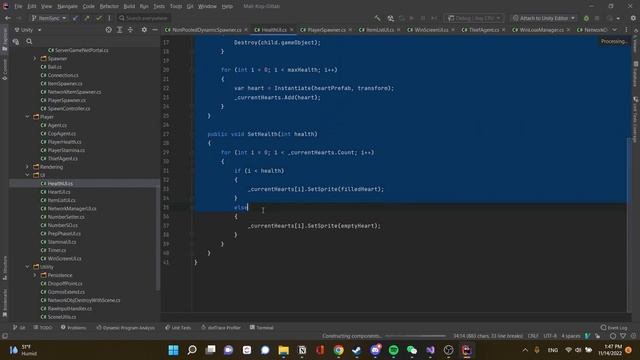Click the Unity refresh icon under explorer header
640x360 pixels.
(x=16, y=41)
